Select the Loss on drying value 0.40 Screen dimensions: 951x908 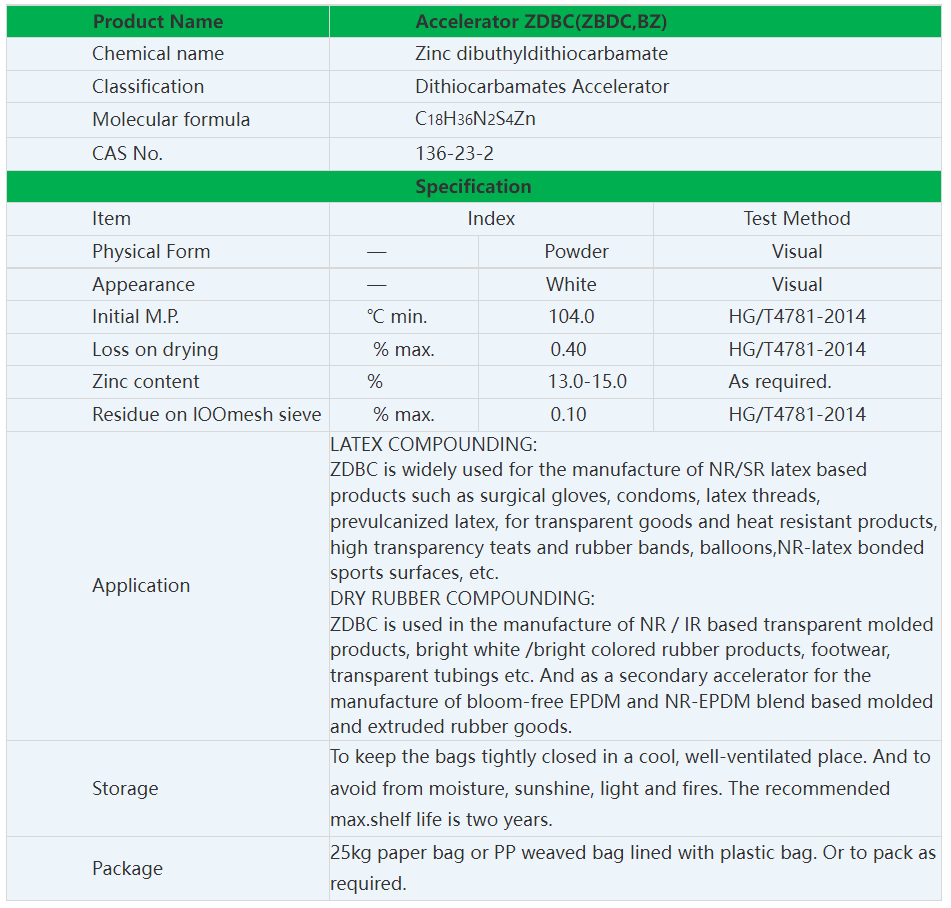pyautogui.click(x=568, y=350)
